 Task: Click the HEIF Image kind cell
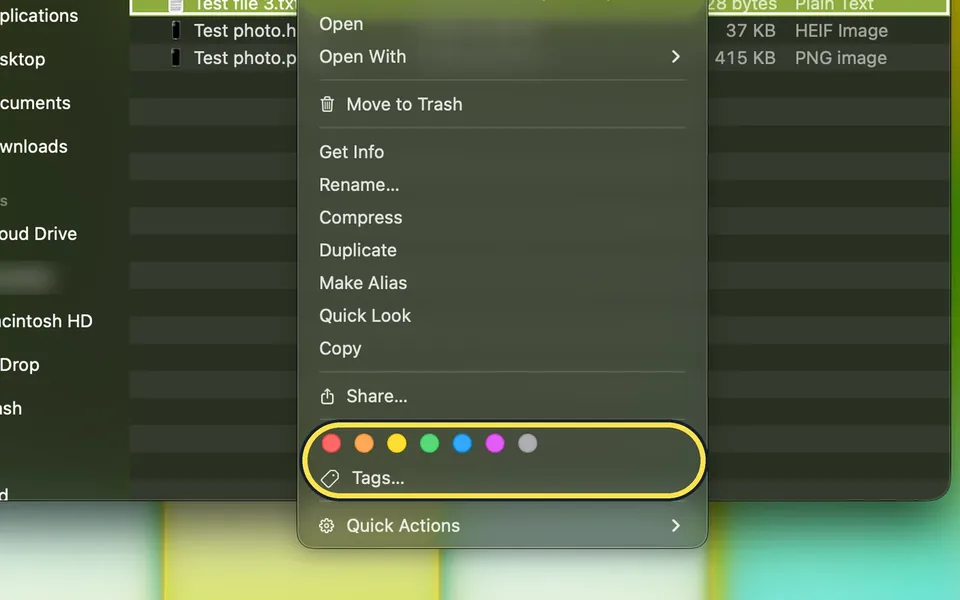point(841,31)
